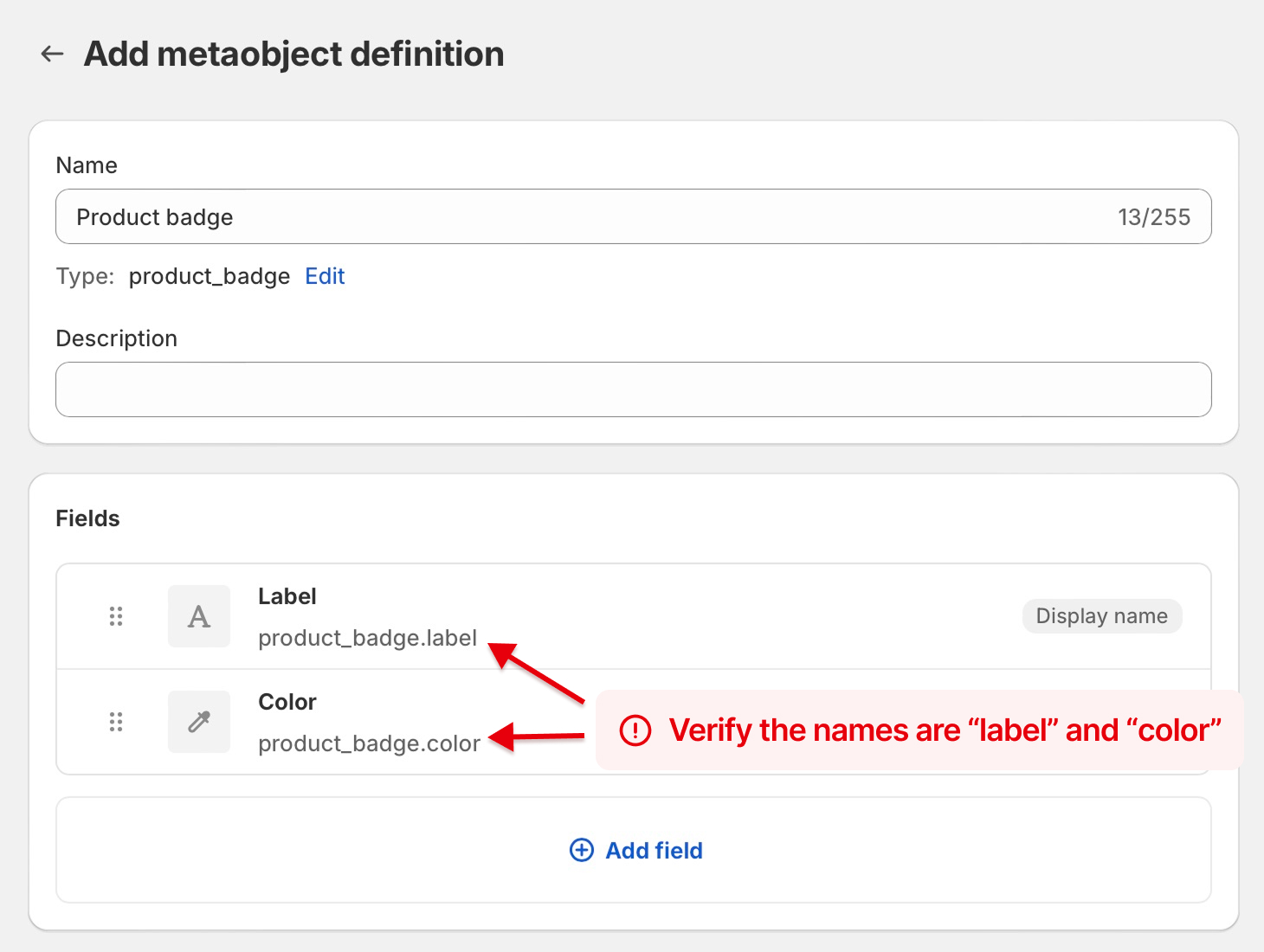Click the back arrow icon
This screenshot has width=1264, height=952.
52,54
